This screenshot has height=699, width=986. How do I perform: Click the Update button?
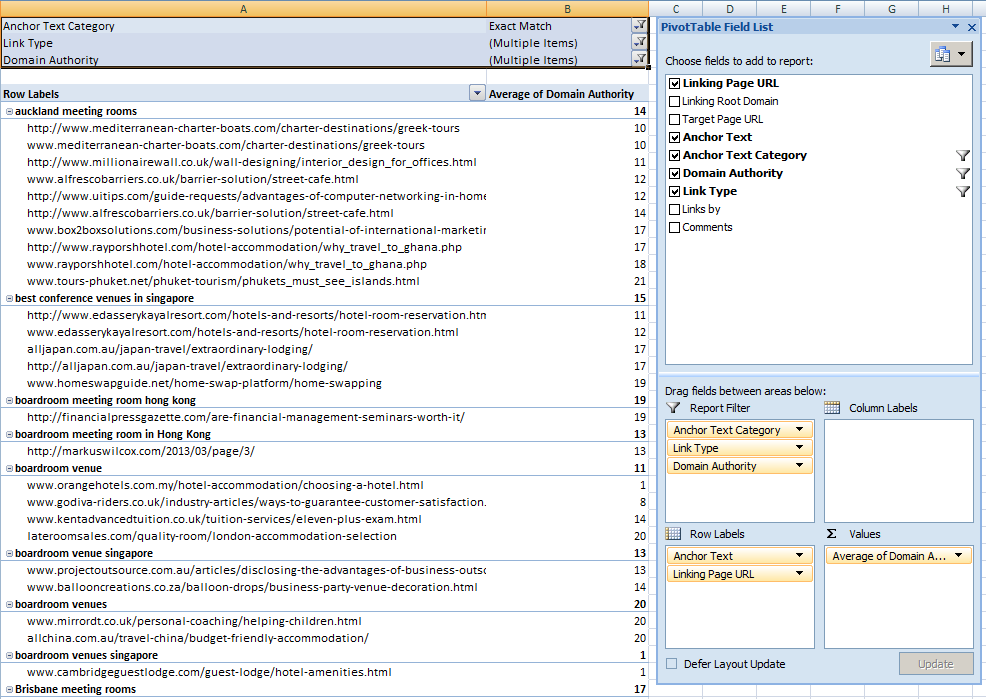(x=935, y=664)
